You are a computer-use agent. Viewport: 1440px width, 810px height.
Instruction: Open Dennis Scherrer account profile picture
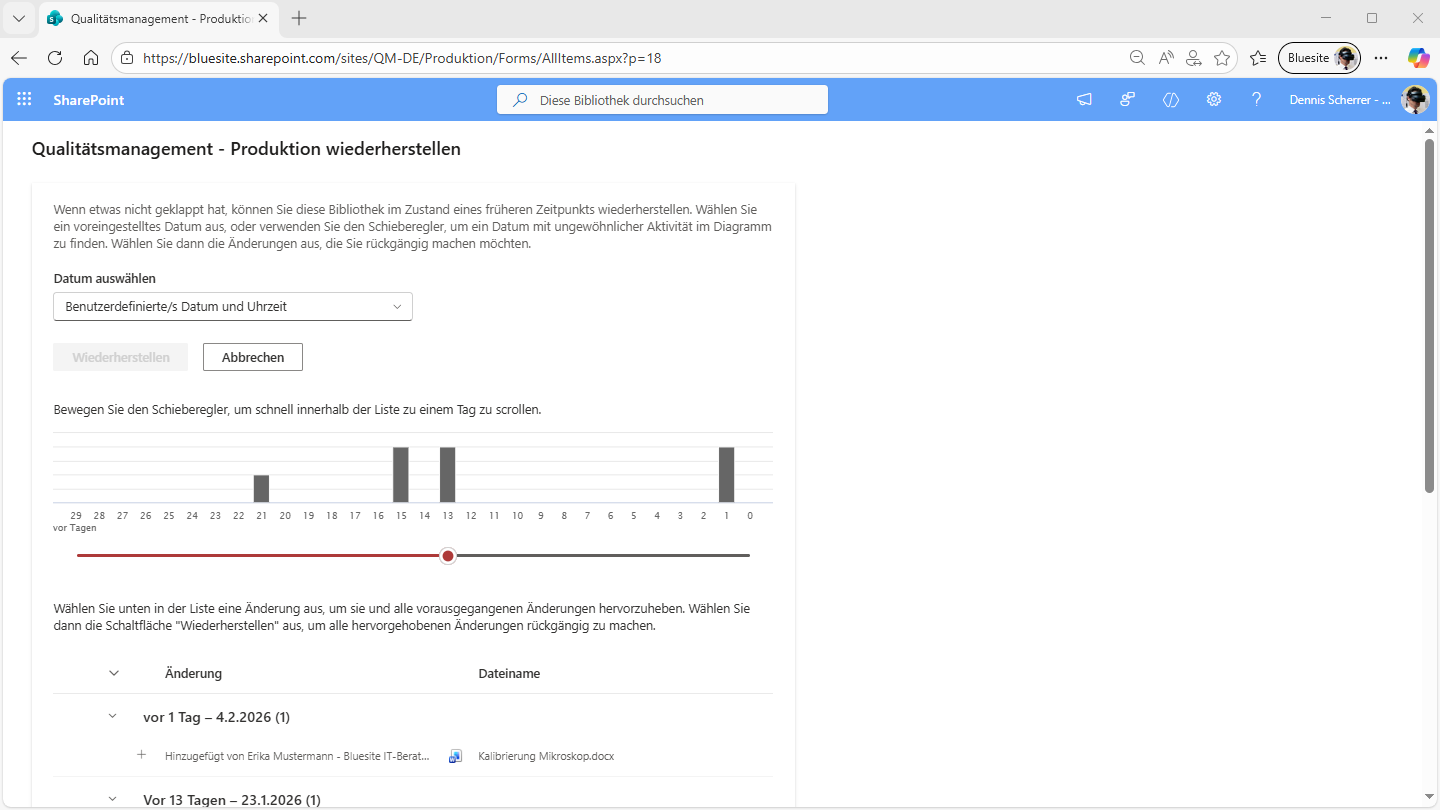pyautogui.click(x=1414, y=100)
